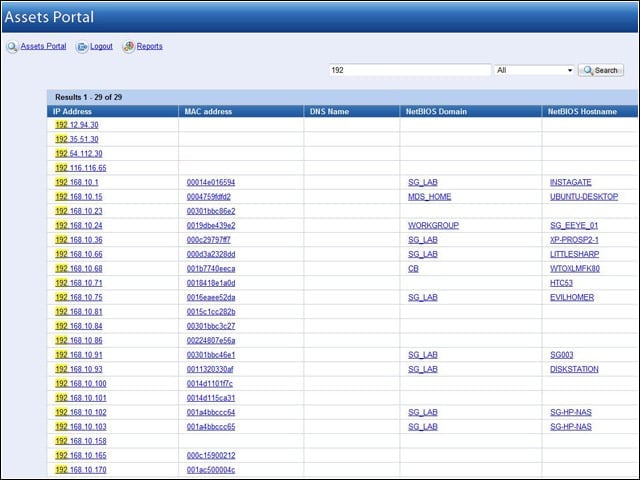Screen dimensions: 640x480
Task: Open IP address 192.168.10.170
Action: pos(81,470)
